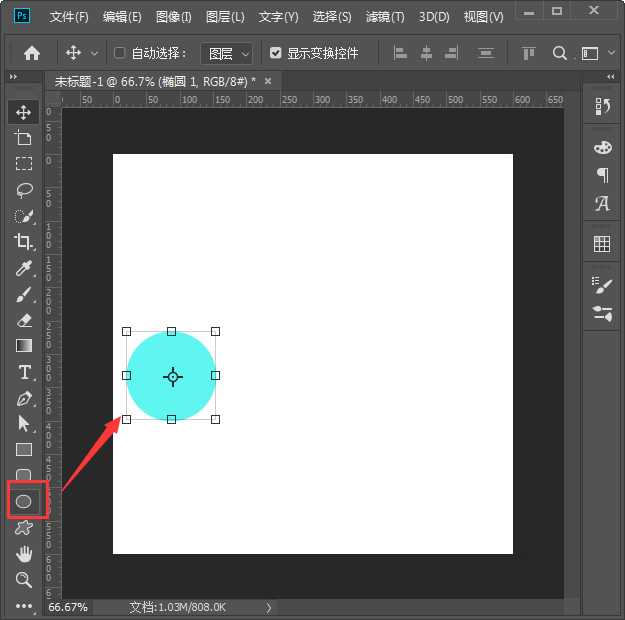Click the Home button in options bar
Image resolution: width=625 pixels, height=620 pixels.
[x=32, y=53]
